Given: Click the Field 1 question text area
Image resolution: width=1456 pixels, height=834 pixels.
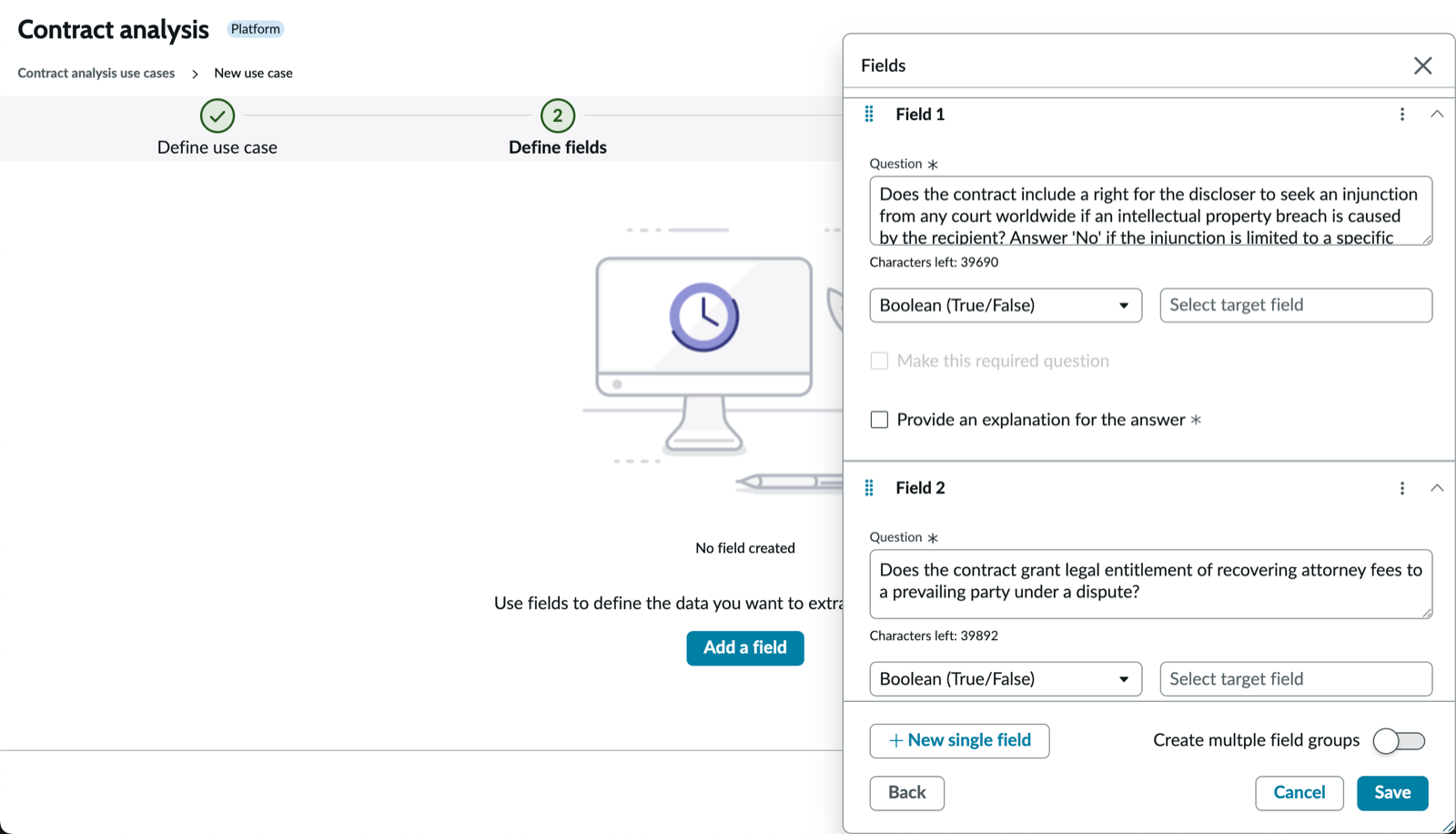Looking at the screenshot, I should click(x=1151, y=210).
